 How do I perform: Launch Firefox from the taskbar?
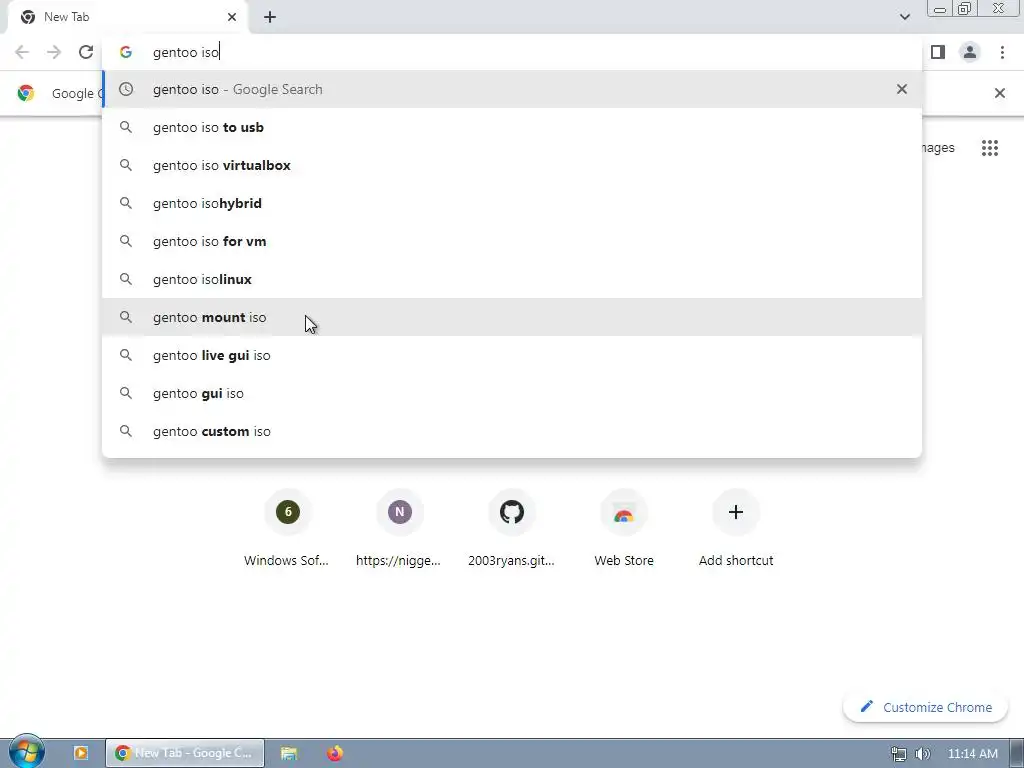pos(335,753)
